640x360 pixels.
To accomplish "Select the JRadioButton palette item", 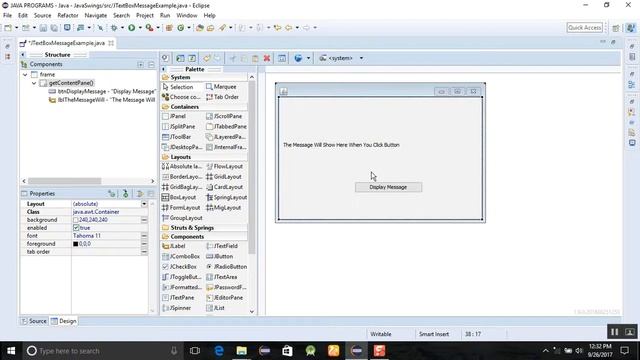I will click(227, 267).
